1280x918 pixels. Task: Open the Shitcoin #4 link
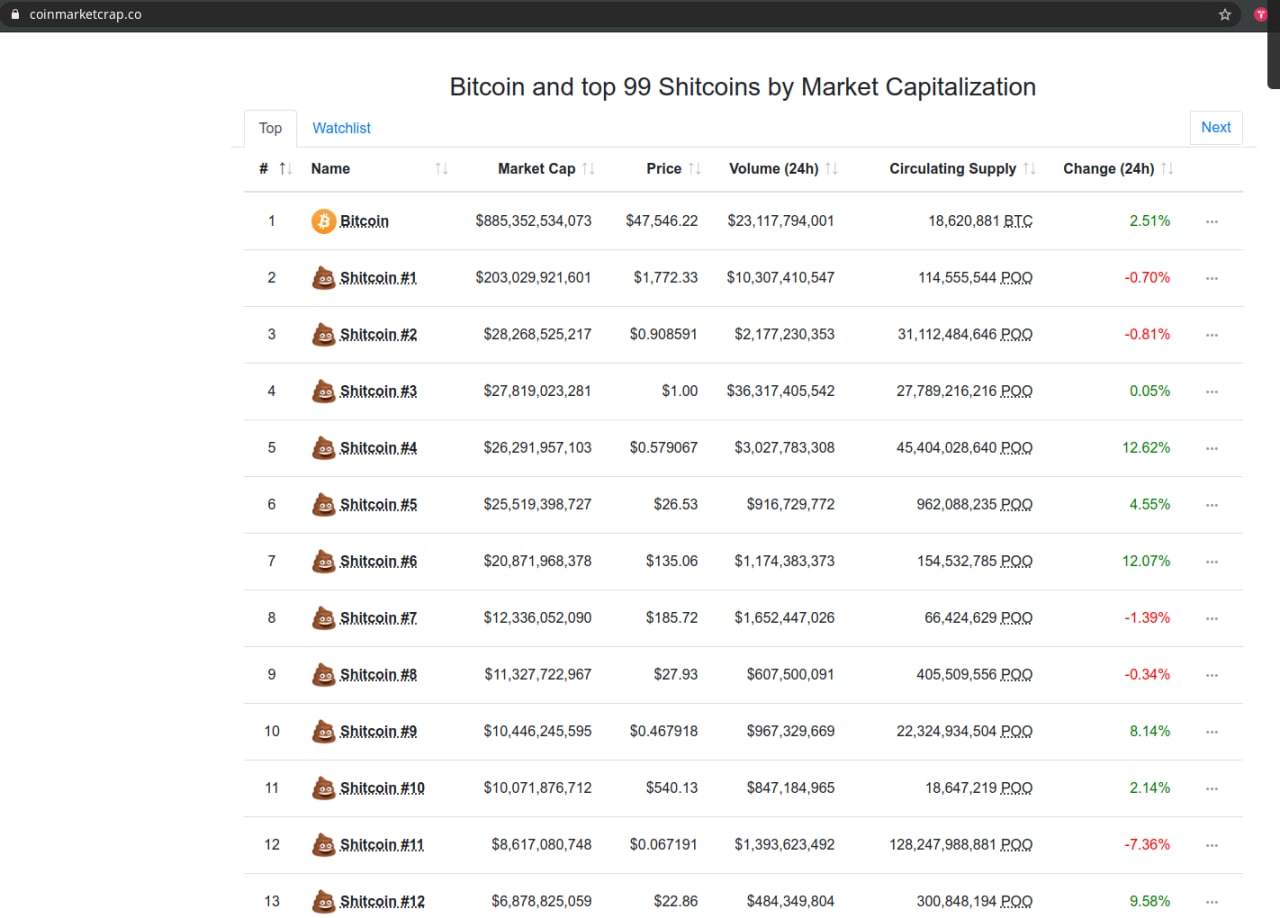pos(378,448)
